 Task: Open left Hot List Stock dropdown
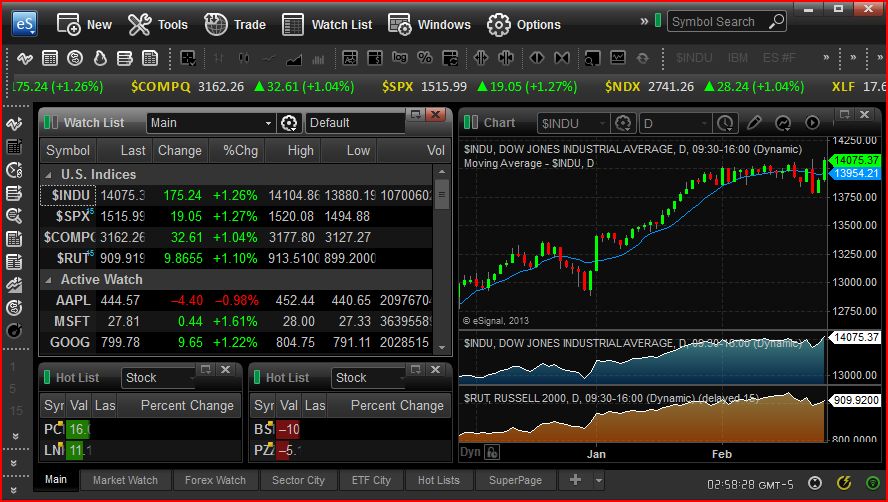(x=158, y=377)
